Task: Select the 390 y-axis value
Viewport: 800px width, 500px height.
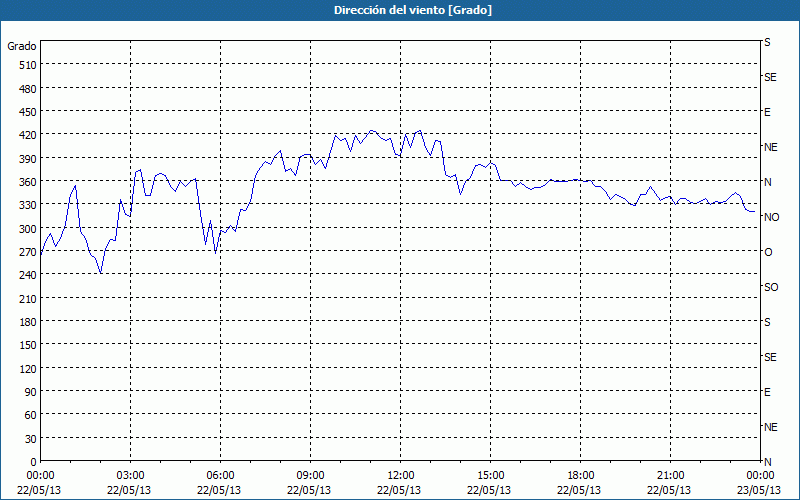Action: [x=29, y=159]
